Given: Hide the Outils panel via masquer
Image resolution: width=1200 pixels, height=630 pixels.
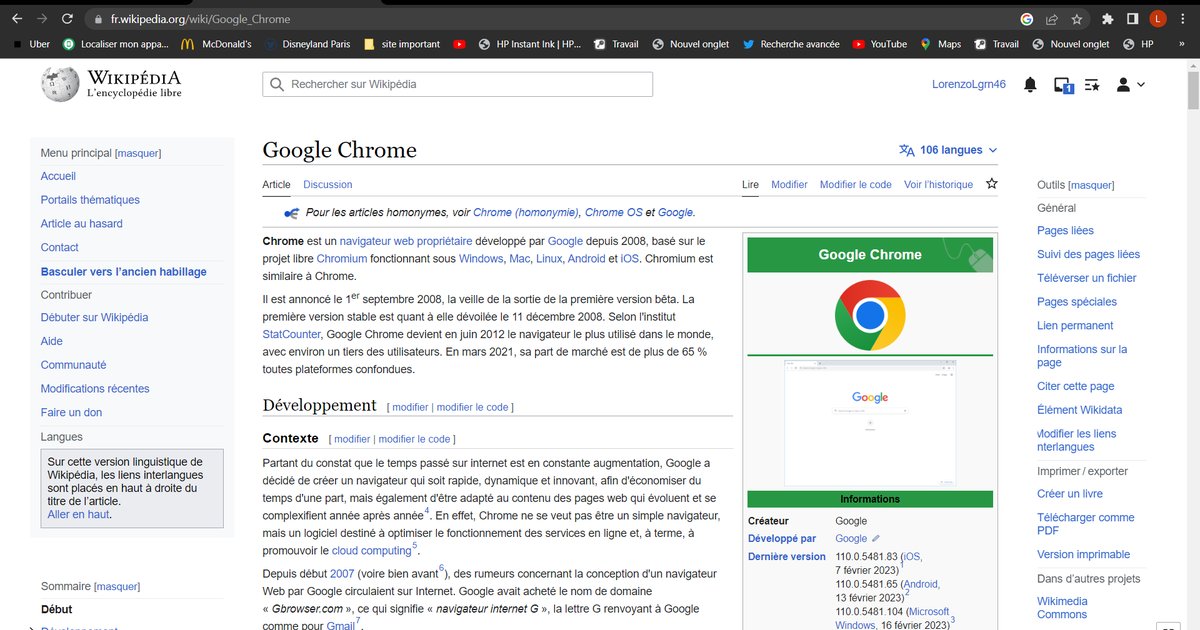Looking at the screenshot, I should coord(1091,185).
